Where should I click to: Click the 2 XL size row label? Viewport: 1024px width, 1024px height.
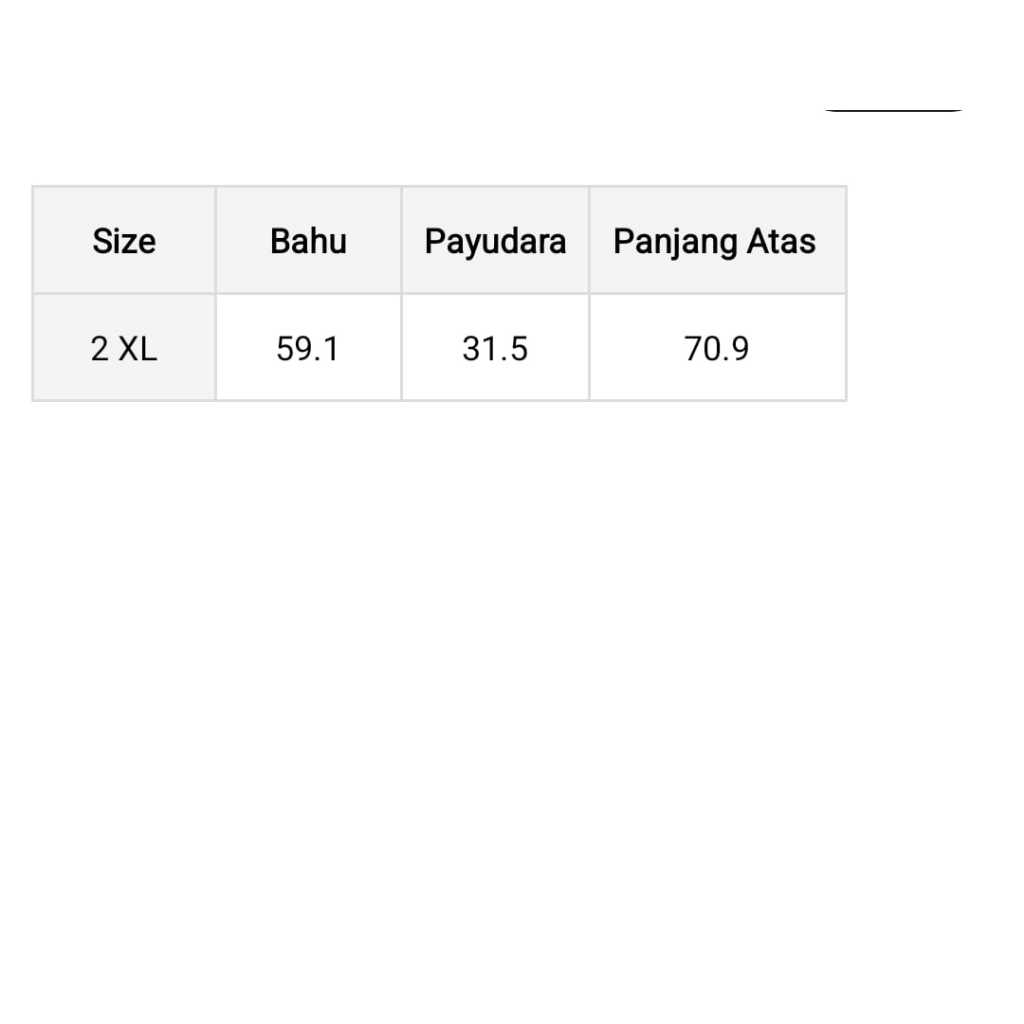point(124,348)
